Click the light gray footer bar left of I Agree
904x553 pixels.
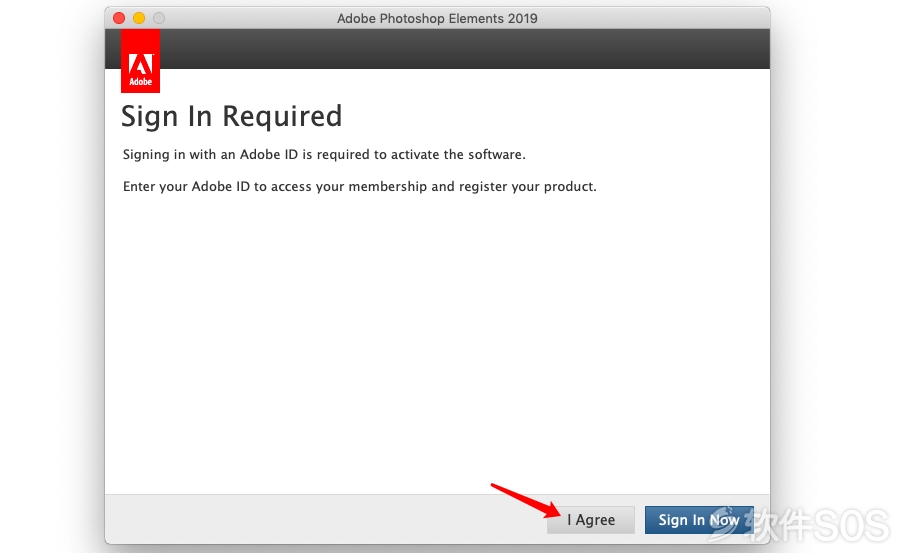(323, 519)
